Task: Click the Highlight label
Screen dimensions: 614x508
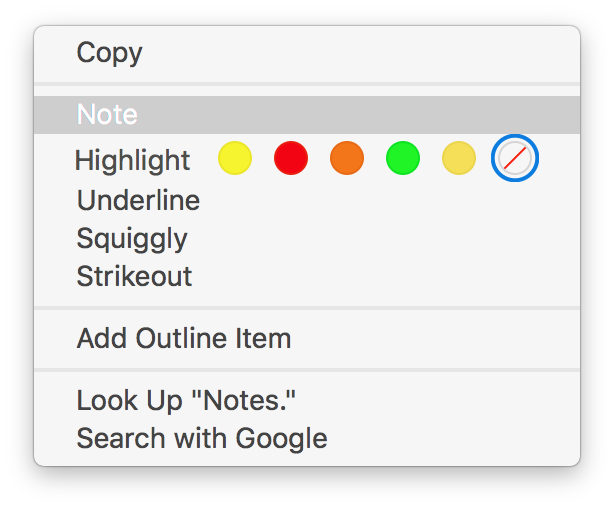Action: point(132,161)
